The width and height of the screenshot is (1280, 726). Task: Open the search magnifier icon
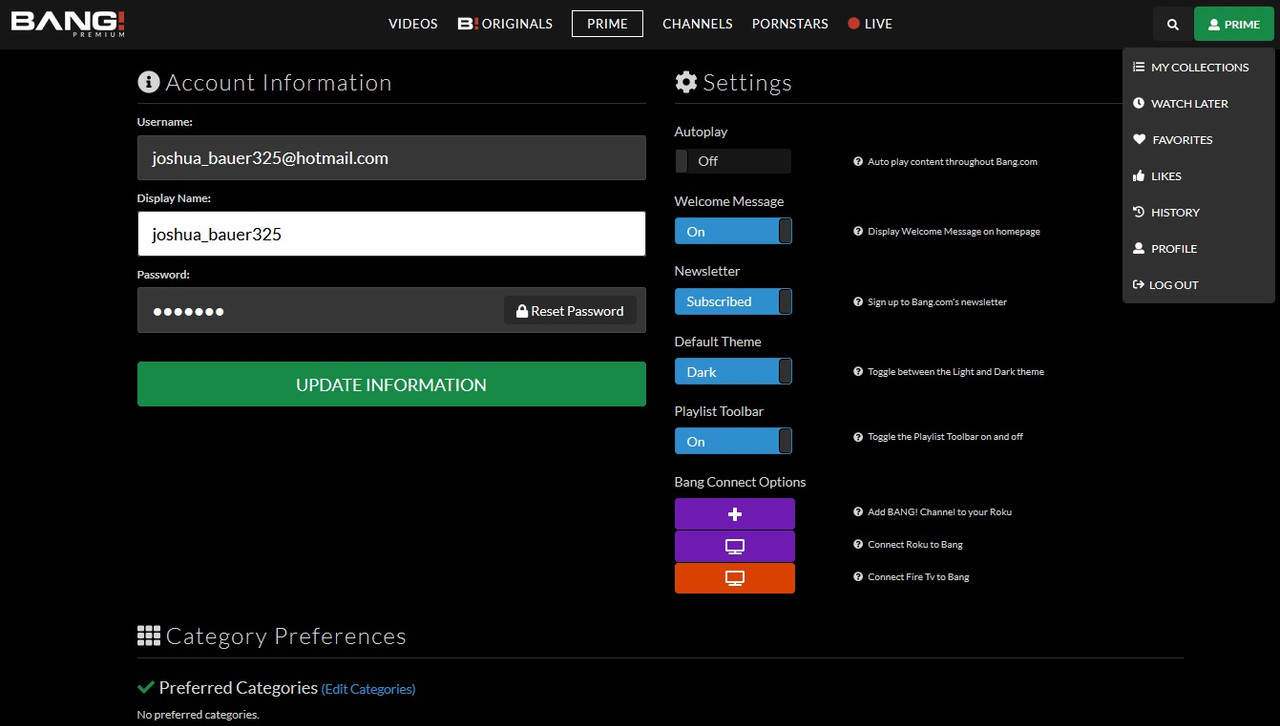click(x=1173, y=25)
